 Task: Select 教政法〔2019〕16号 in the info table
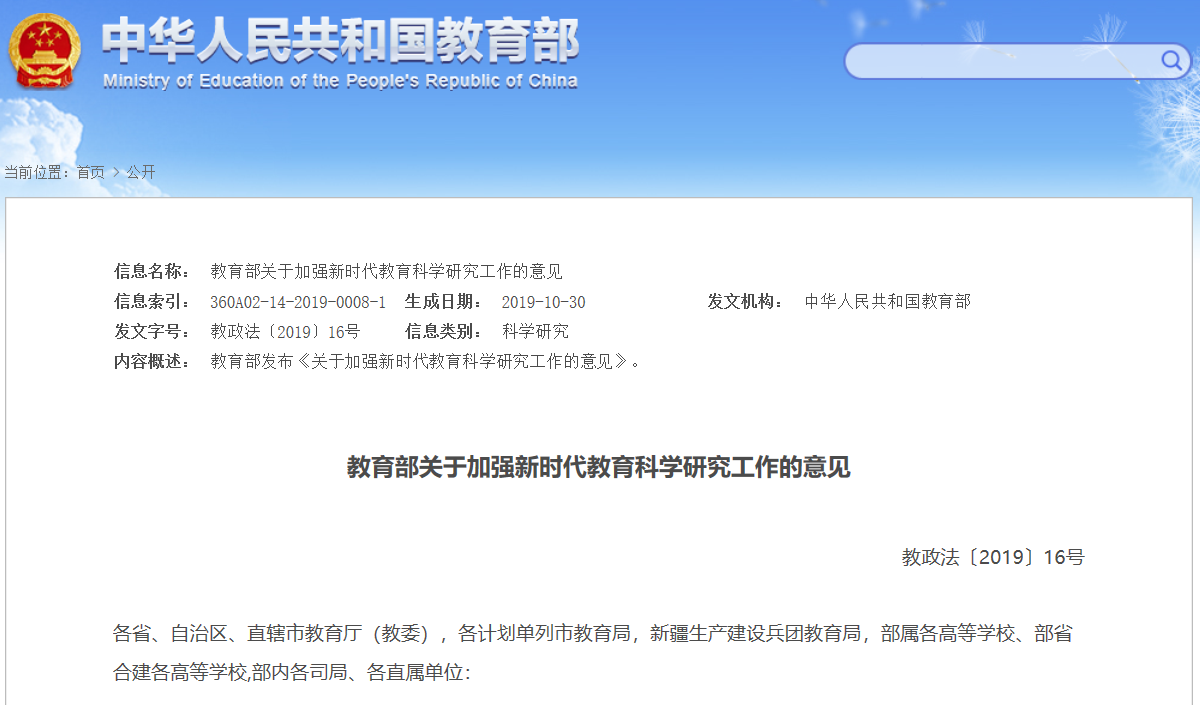285,331
